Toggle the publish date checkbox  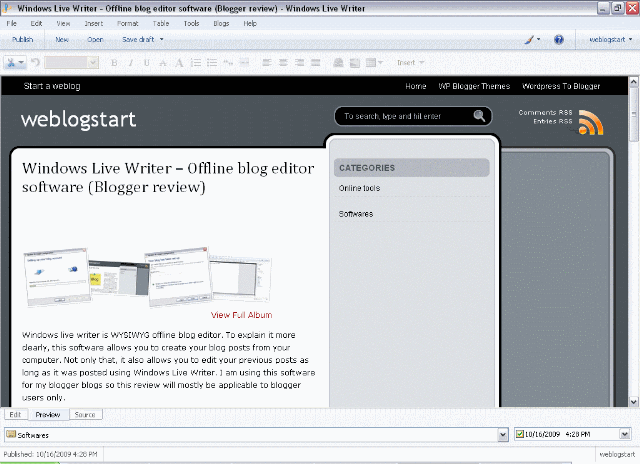[520, 434]
